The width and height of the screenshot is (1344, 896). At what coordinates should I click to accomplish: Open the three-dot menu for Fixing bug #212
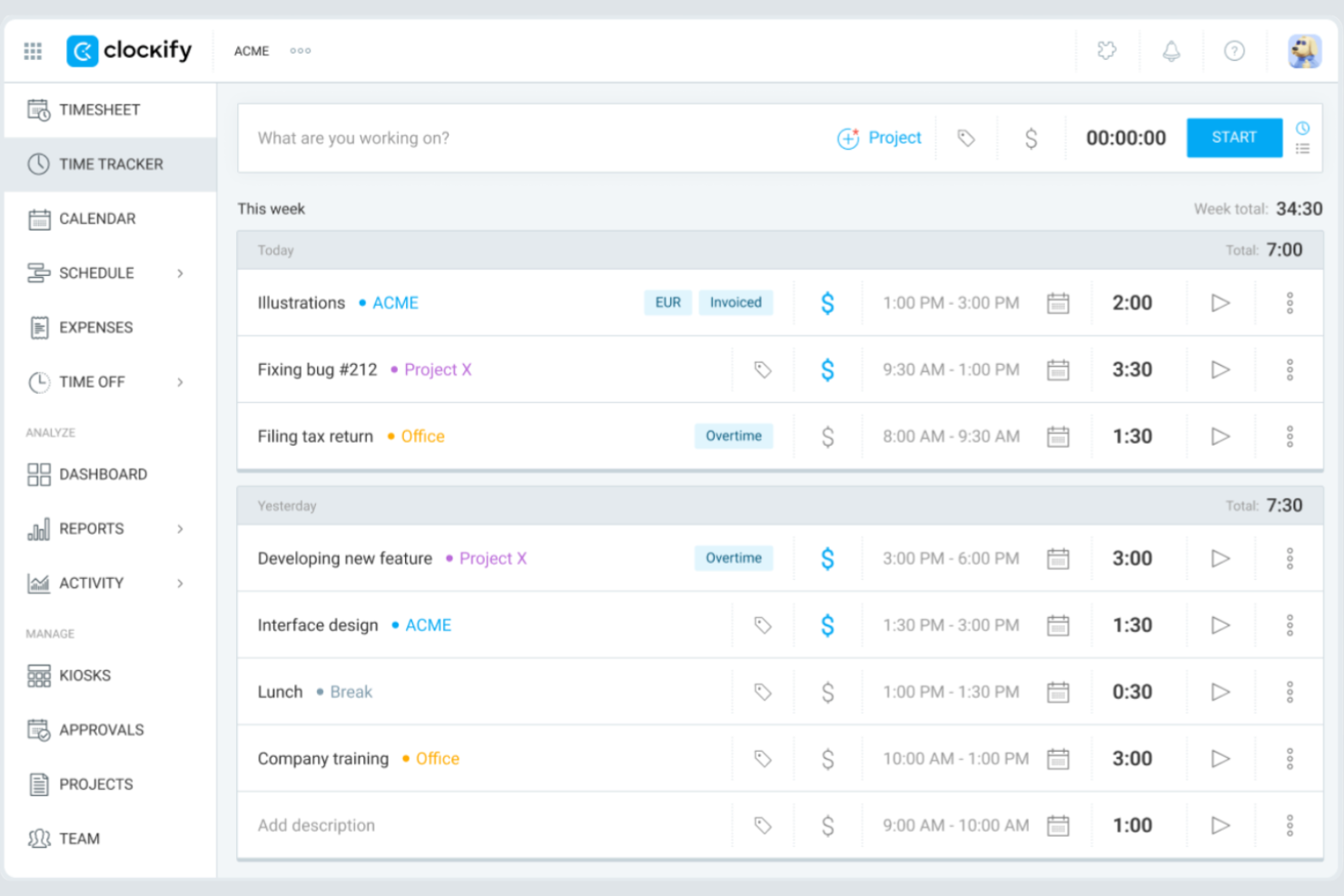(1290, 369)
